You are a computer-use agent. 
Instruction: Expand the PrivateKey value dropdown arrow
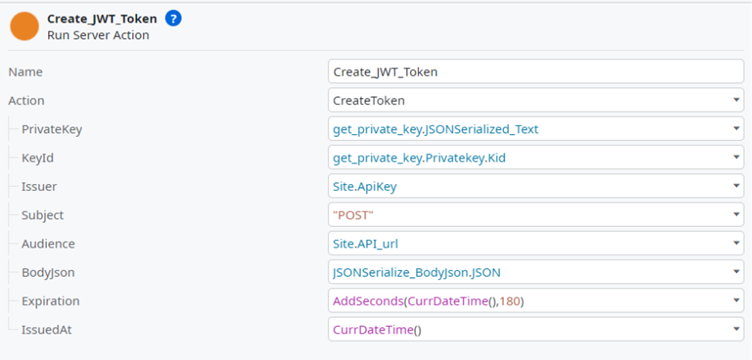tap(736, 129)
